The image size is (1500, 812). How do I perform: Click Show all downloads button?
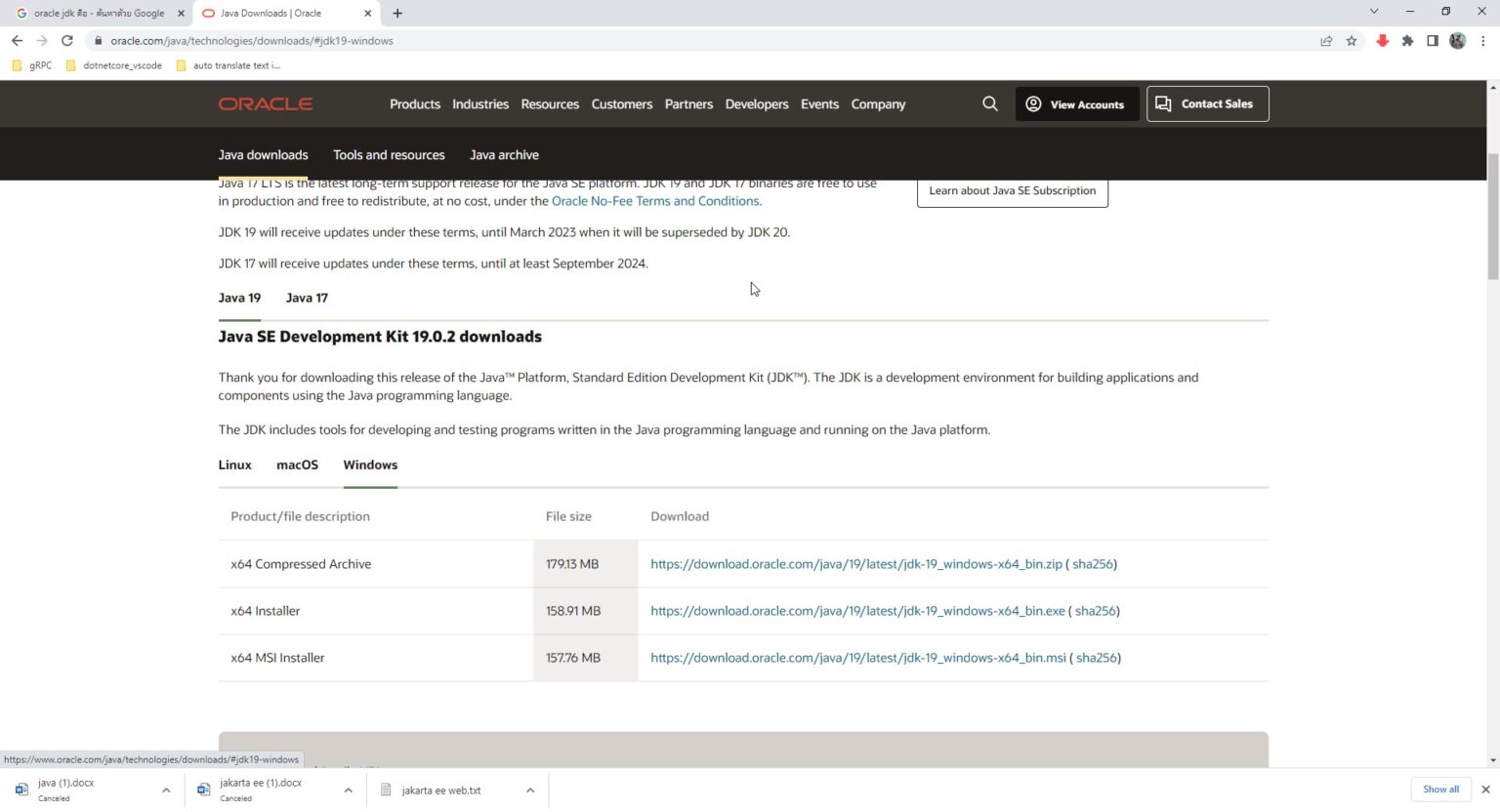(x=1440, y=790)
